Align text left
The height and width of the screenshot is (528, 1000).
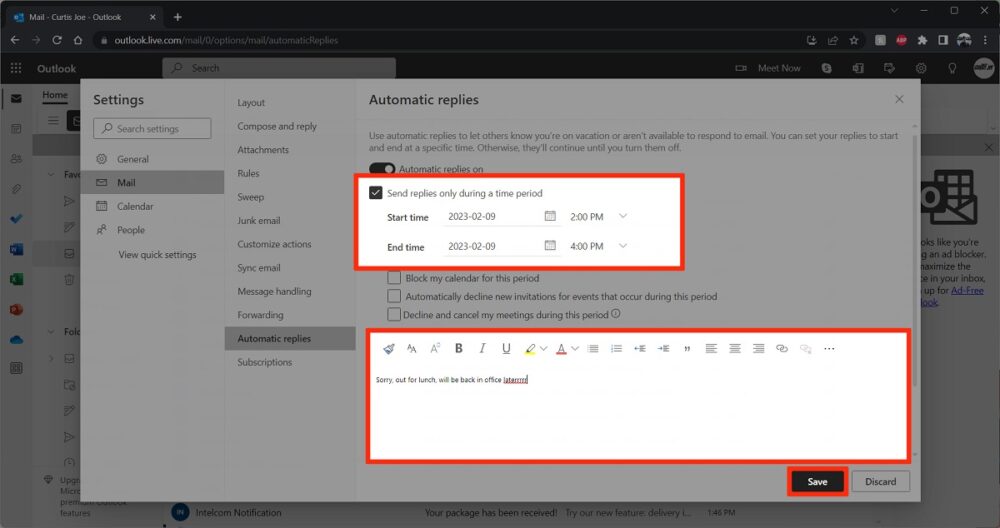[x=711, y=348]
